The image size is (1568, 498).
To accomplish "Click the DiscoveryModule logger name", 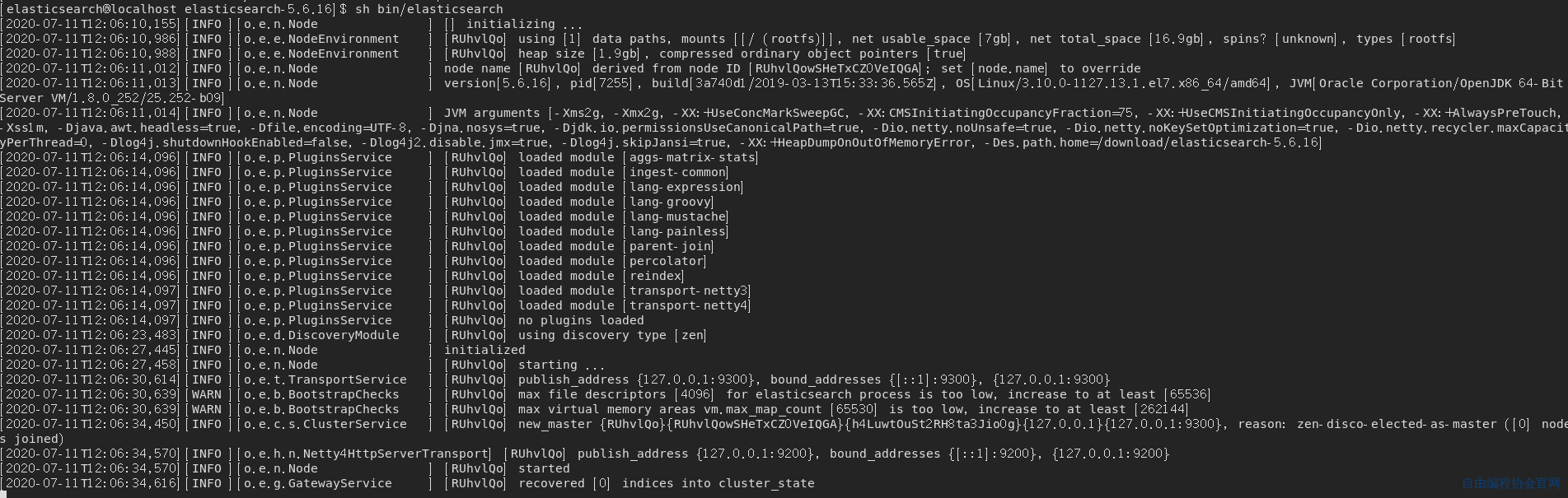I will pos(343,335).
